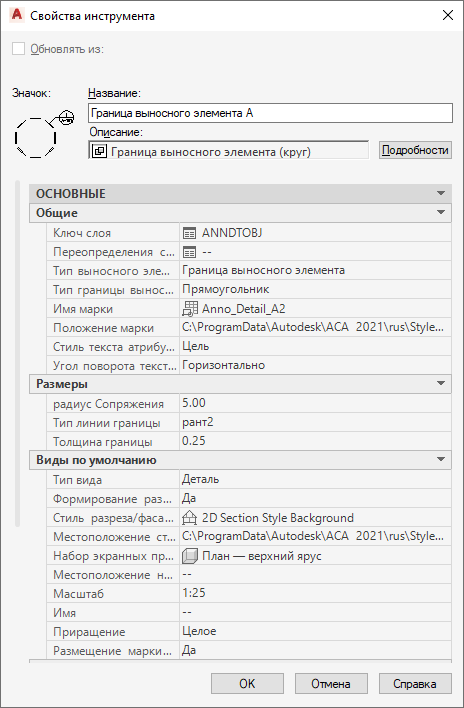This screenshot has width=464, height=708.
Task: Click the vertical scrollbar of the properties list
Action: tap(18, 354)
